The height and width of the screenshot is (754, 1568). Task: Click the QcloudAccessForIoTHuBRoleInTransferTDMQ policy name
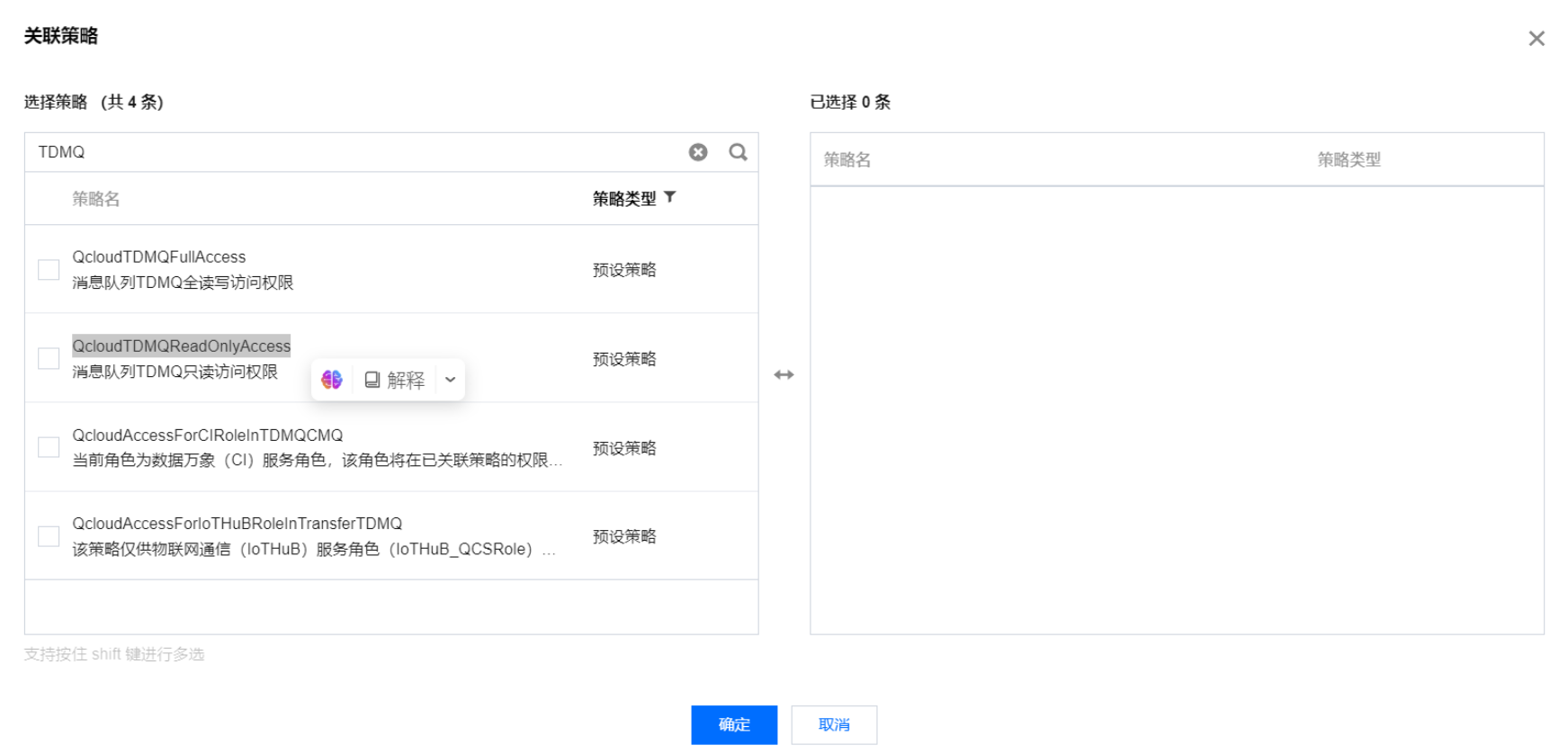click(x=237, y=523)
